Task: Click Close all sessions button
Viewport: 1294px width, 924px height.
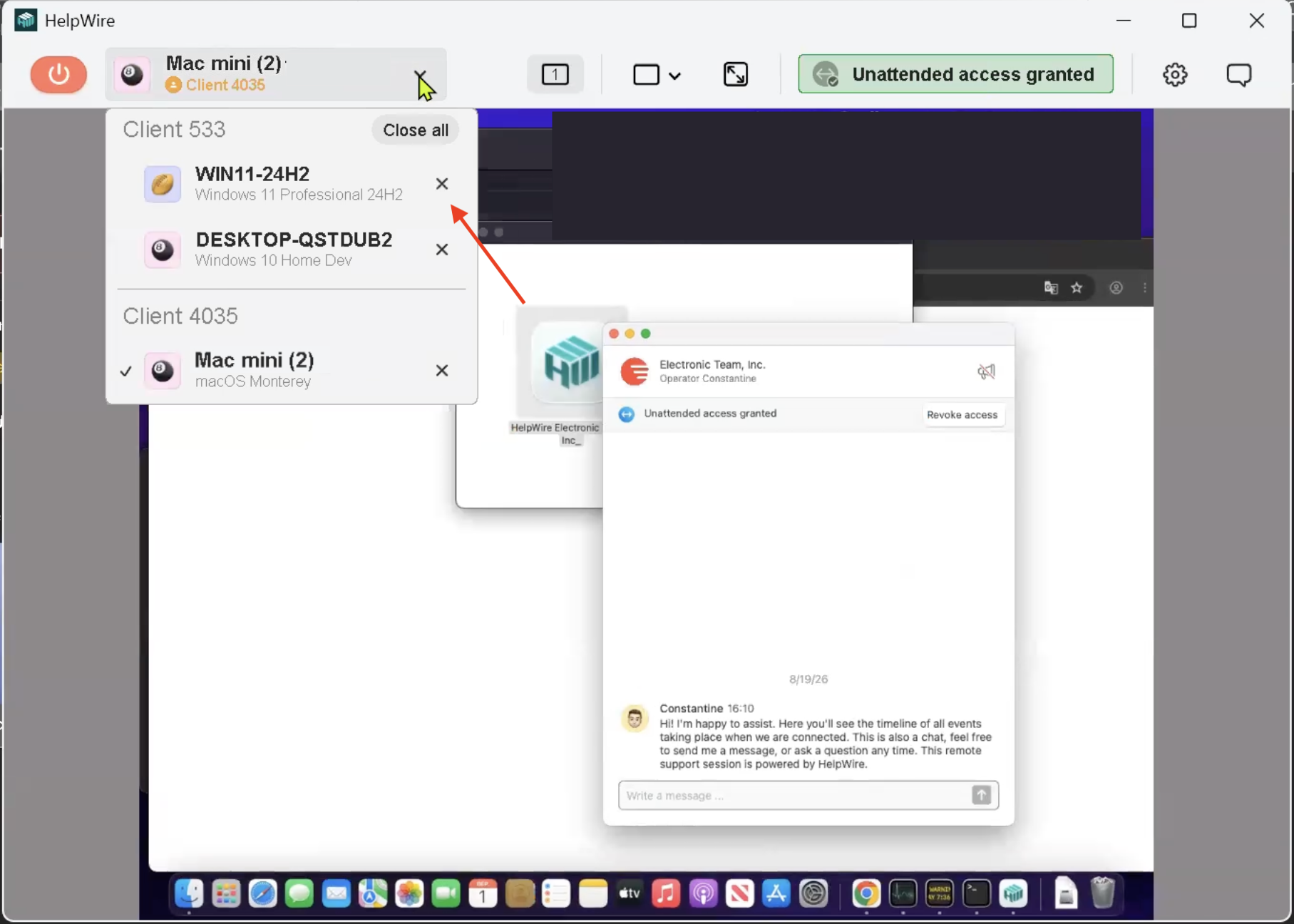Action: [415, 130]
